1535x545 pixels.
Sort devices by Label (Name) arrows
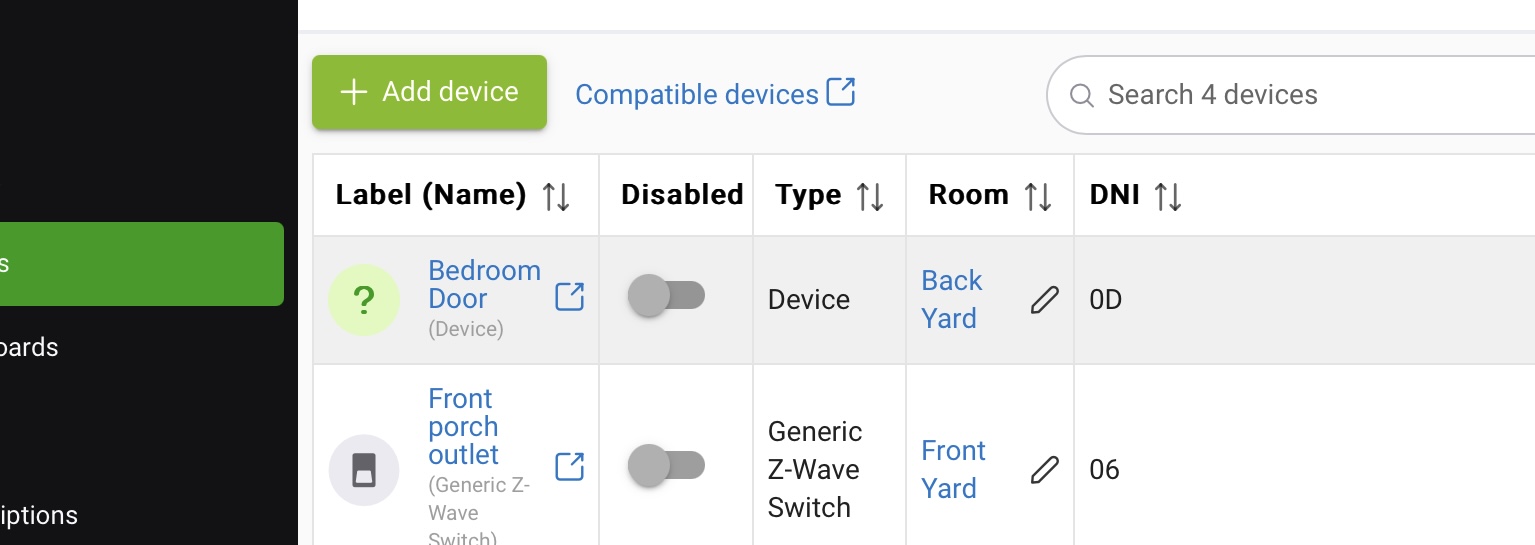[x=556, y=196]
